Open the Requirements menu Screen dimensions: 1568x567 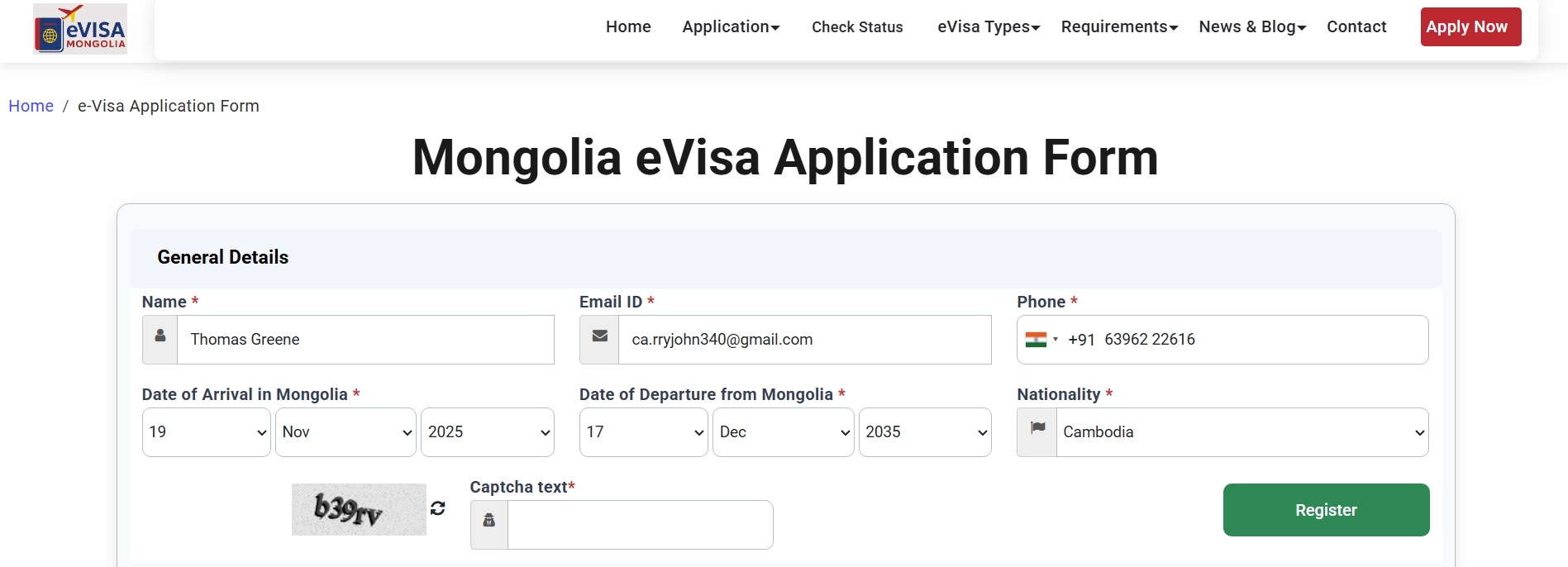pos(1119,27)
